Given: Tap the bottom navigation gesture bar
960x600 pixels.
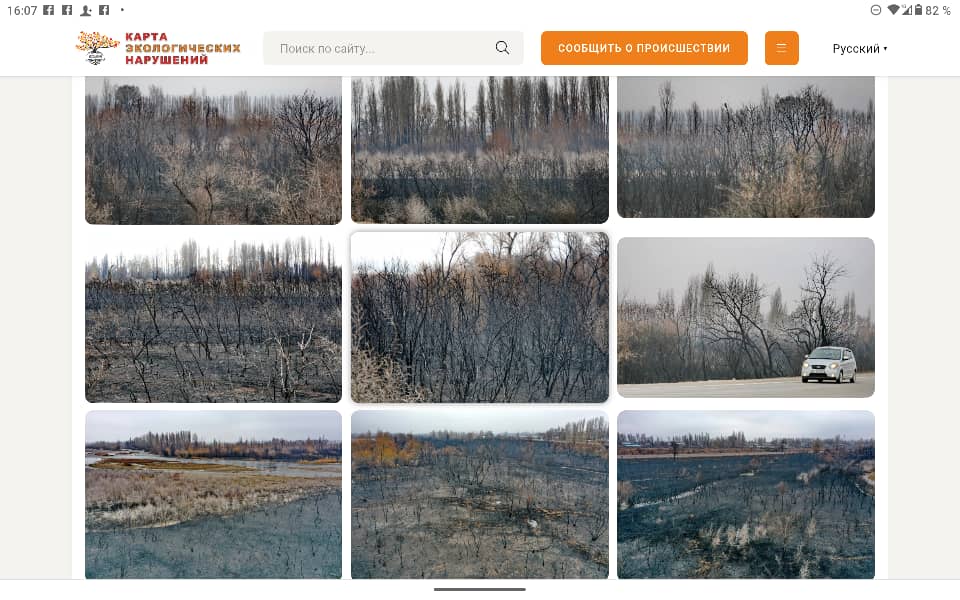Looking at the screenshot, I should [x=479, y=590].
